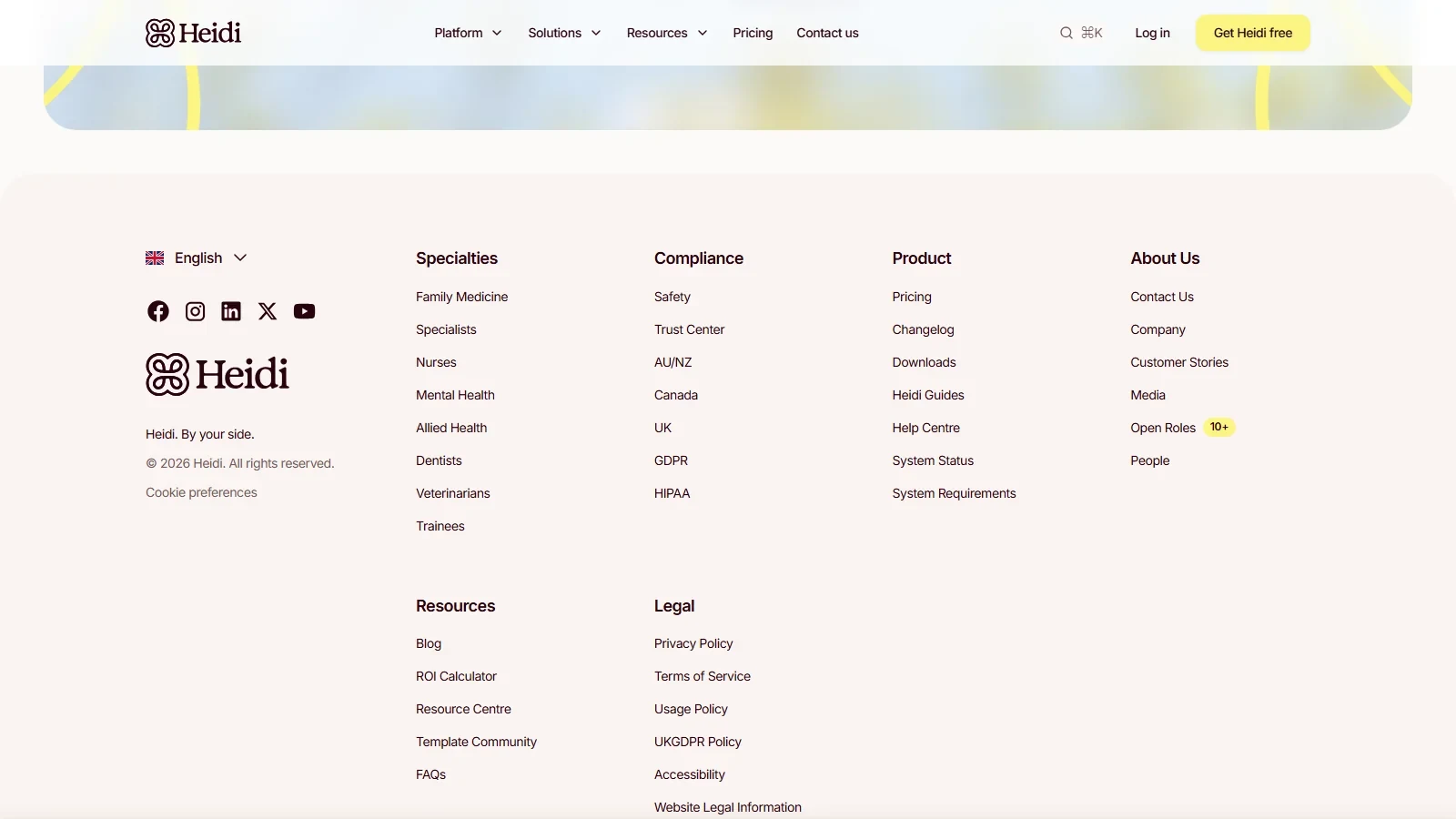Open Specialists link
This screenshot has width=1456, height=819.
tap(446, 329)
